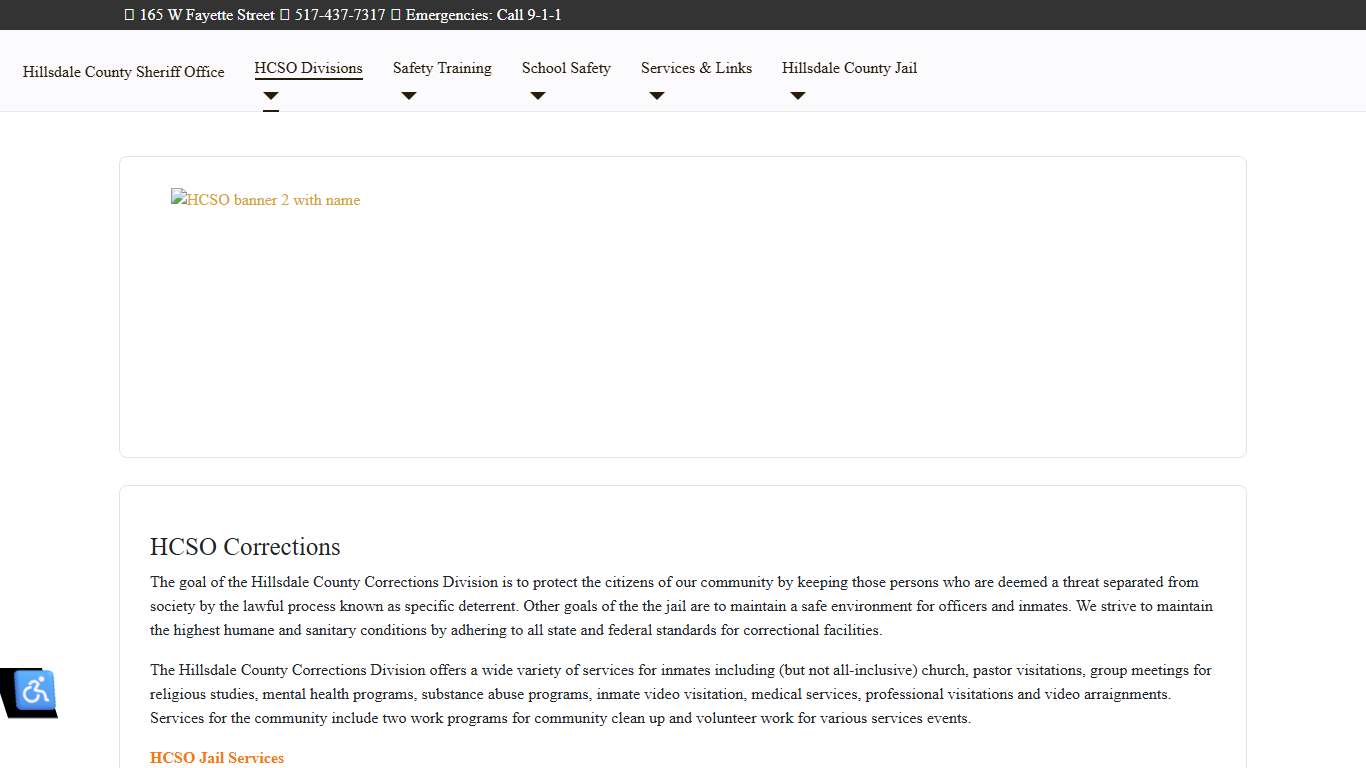1366x768 pixels.
Task: Open the School Safety menu item
Action: coord(566,68)
